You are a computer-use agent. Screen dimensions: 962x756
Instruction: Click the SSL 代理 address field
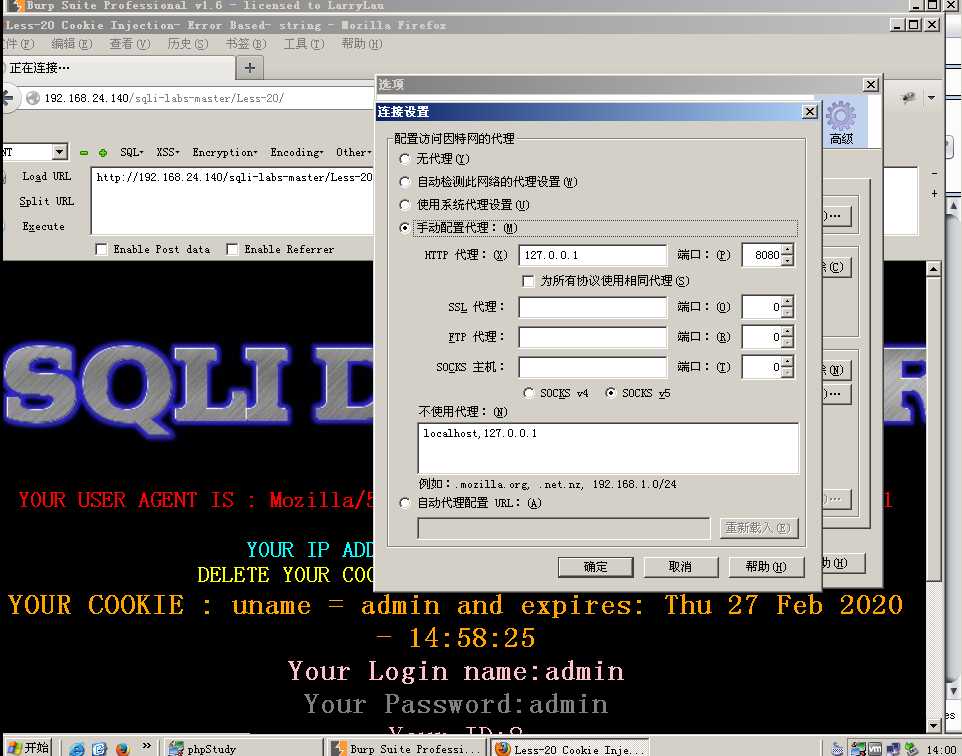[x=593, y=307]
